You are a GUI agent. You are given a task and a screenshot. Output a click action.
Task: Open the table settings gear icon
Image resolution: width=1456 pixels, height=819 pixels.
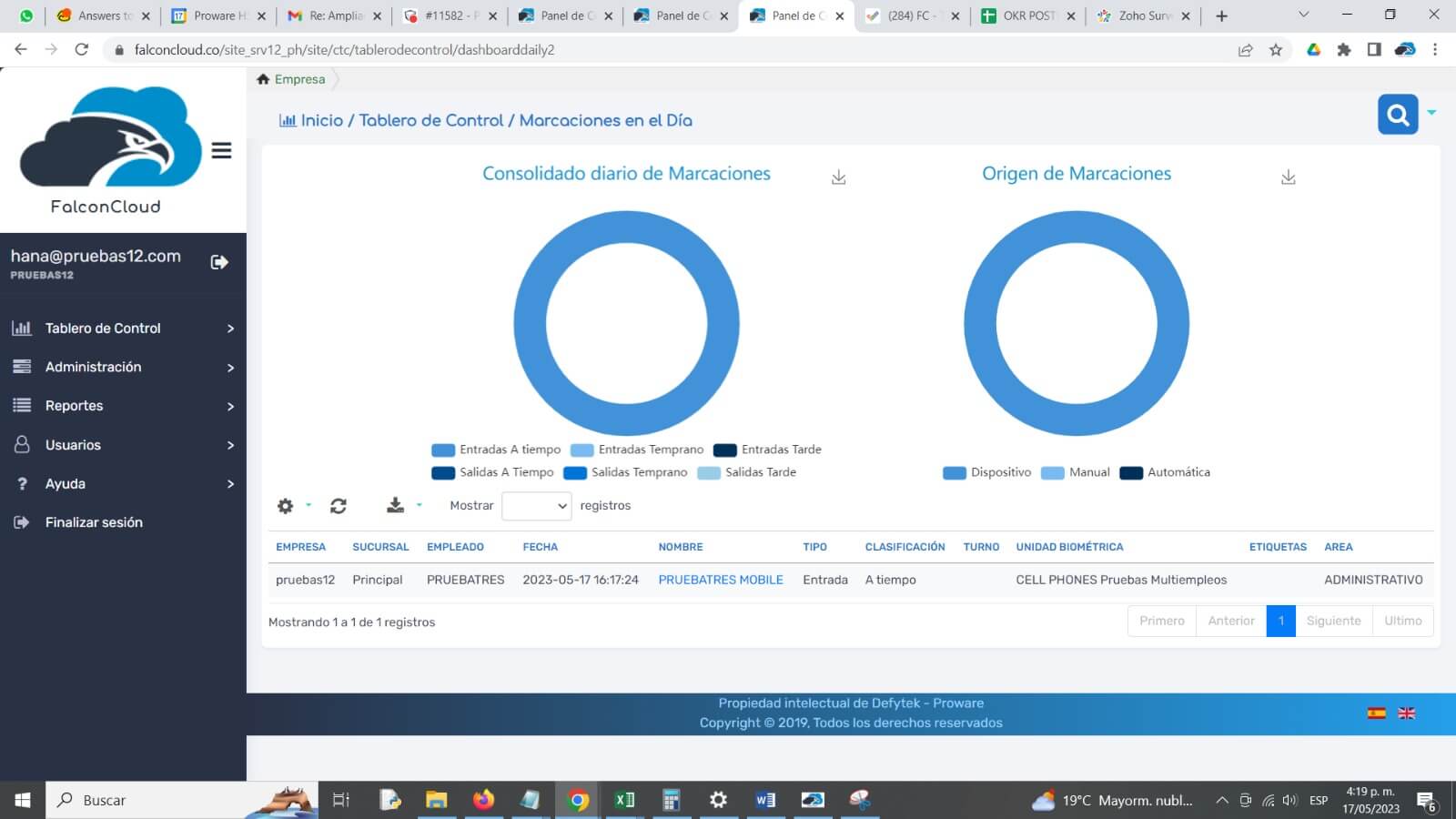(x=286, y=506)
